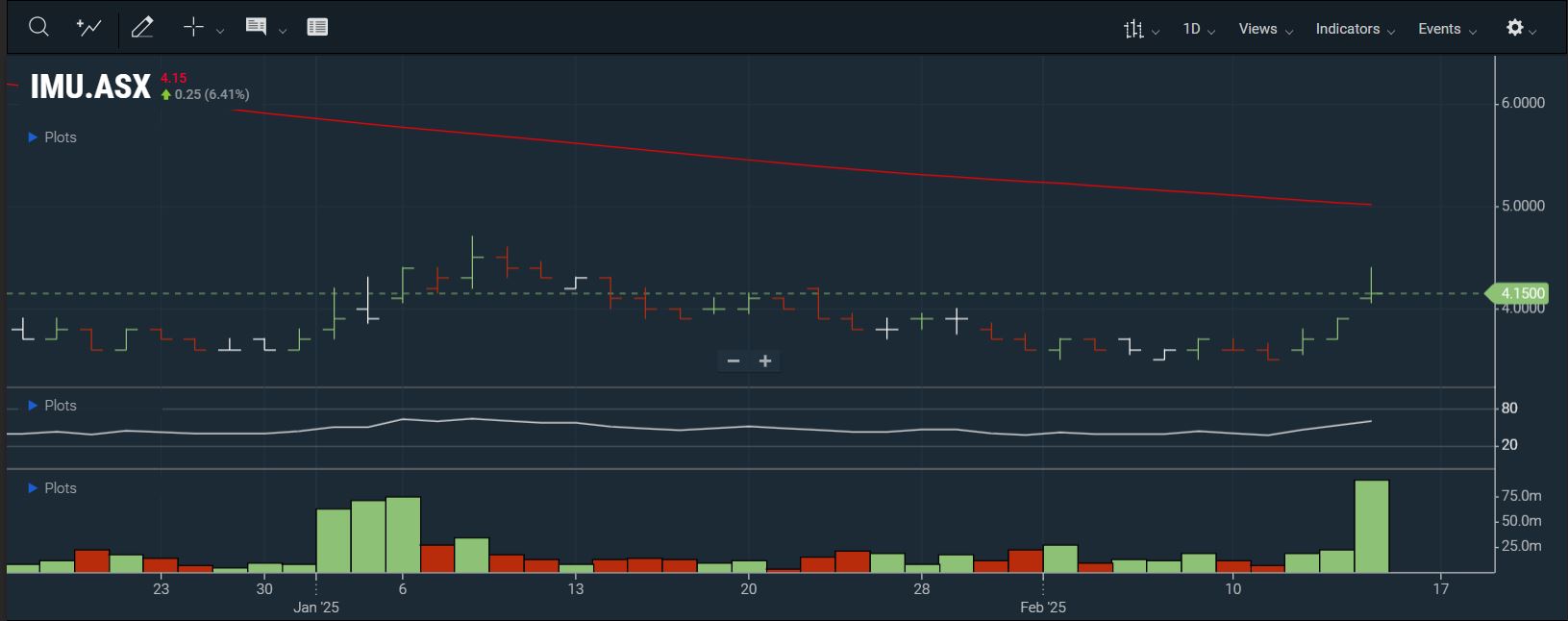This screenshot has height=621, width=1568.
Task: Click the 0.25 (6.41%) change value
Action: 212,94
